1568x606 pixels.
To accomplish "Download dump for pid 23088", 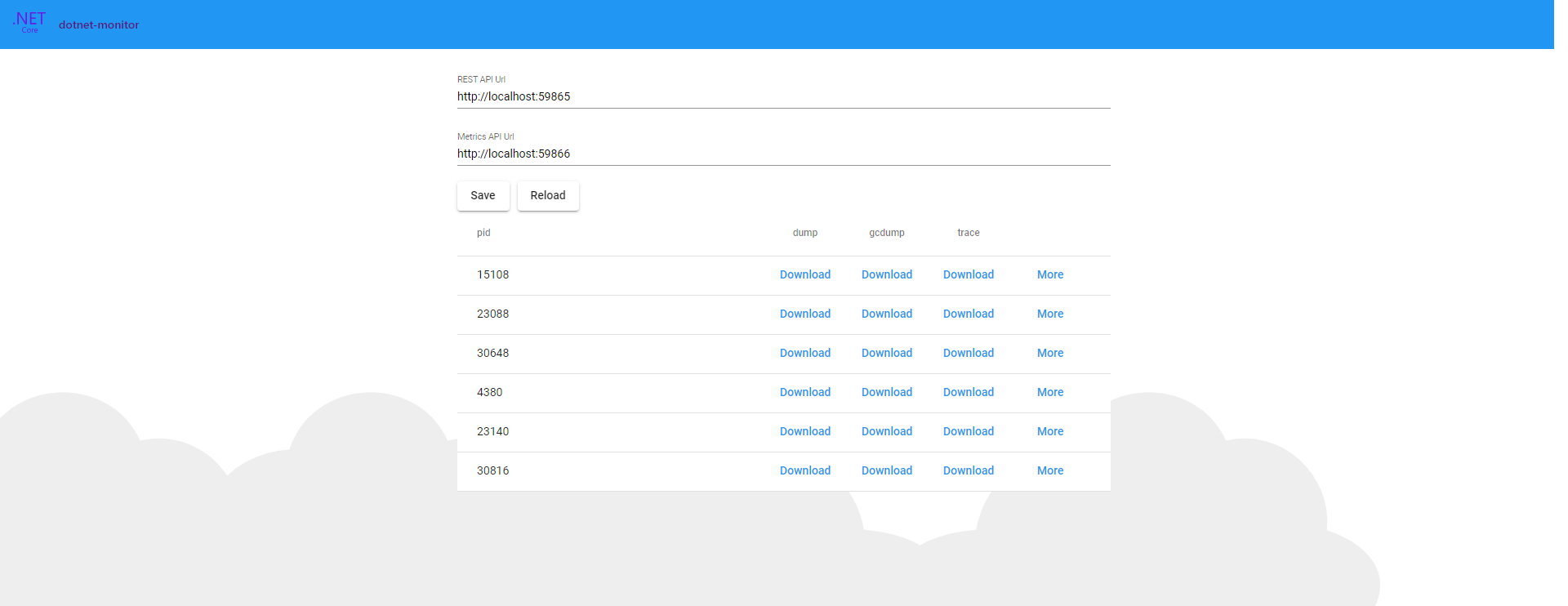I will coord(805,314).
